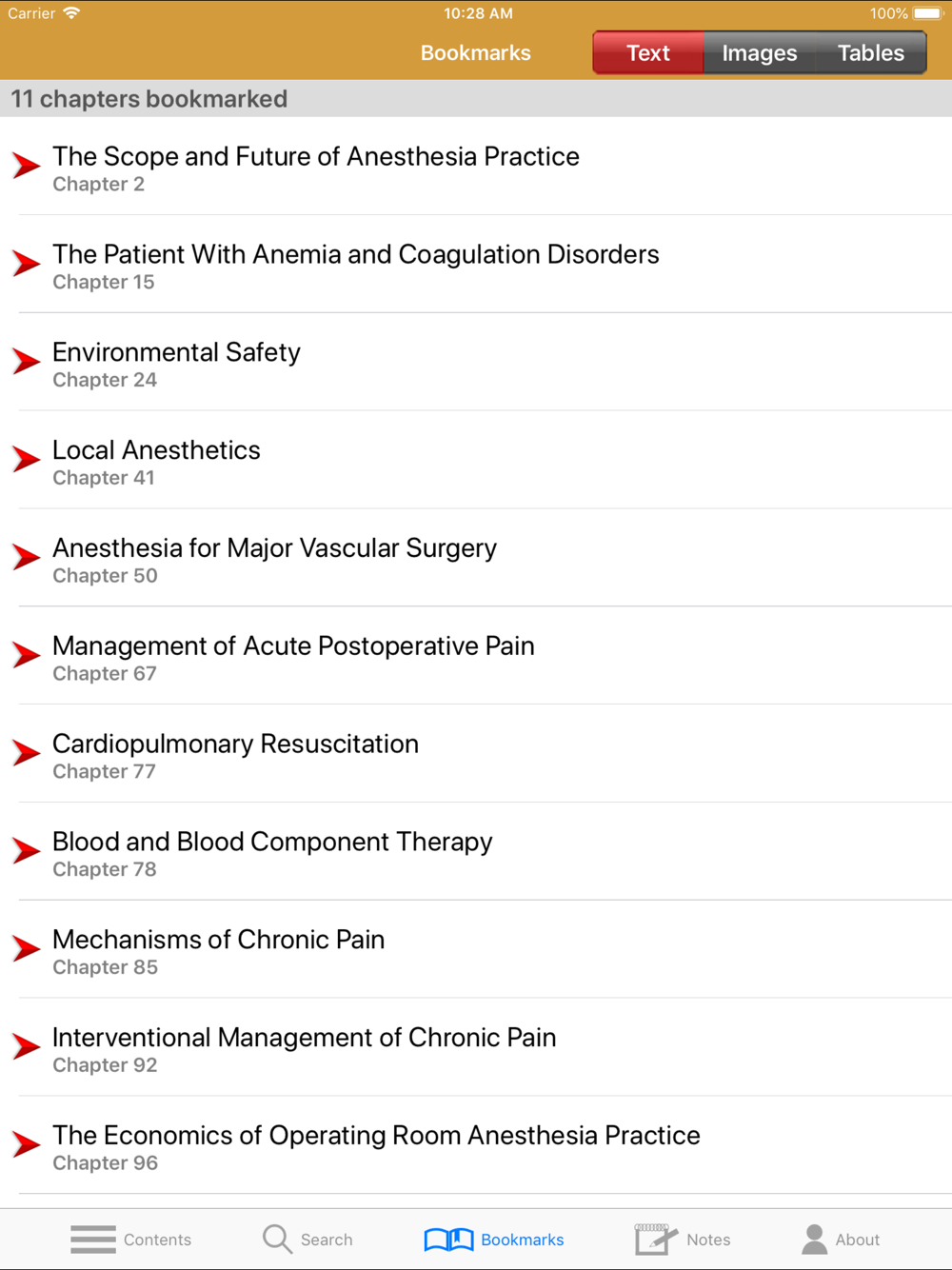Expand Chapter 96 Economics bookmark arrow

click(x=27, y=1143)
